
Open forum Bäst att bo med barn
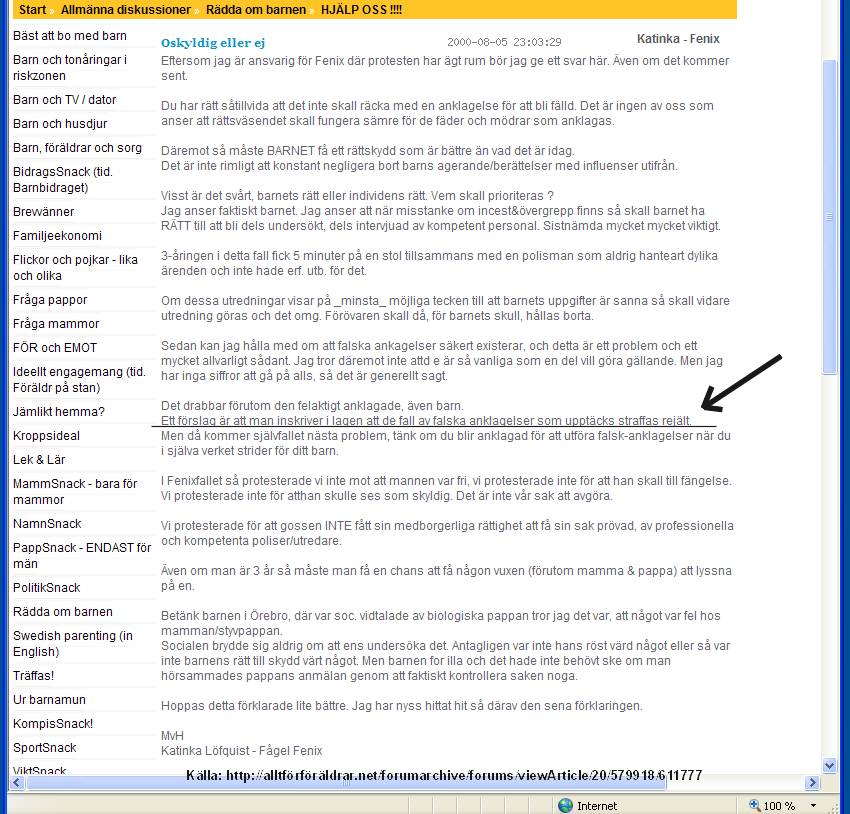(x=70, y=36)
